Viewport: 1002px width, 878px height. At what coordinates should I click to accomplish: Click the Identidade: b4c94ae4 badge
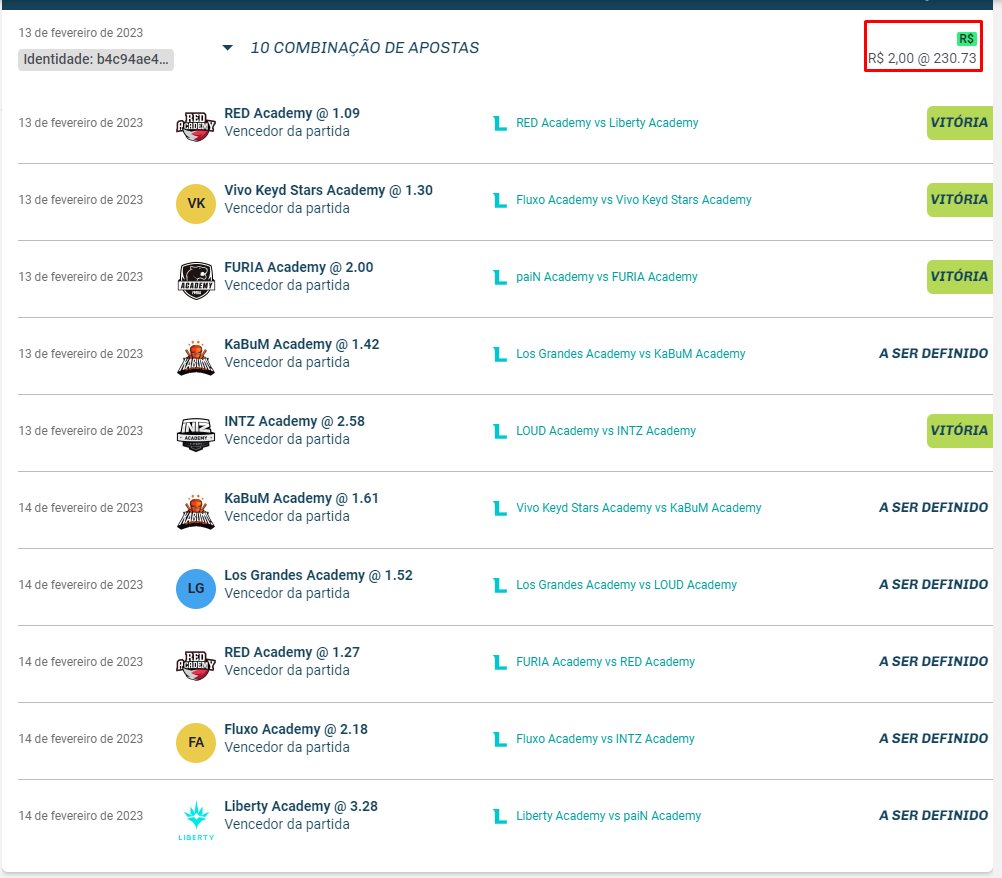click(x=96, y=59)
